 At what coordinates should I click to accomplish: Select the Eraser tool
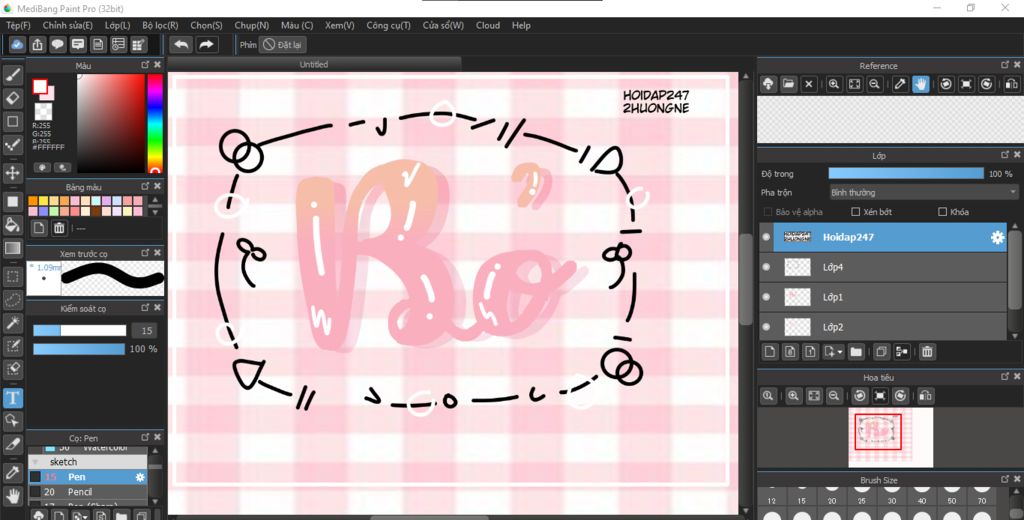[12, 99]
